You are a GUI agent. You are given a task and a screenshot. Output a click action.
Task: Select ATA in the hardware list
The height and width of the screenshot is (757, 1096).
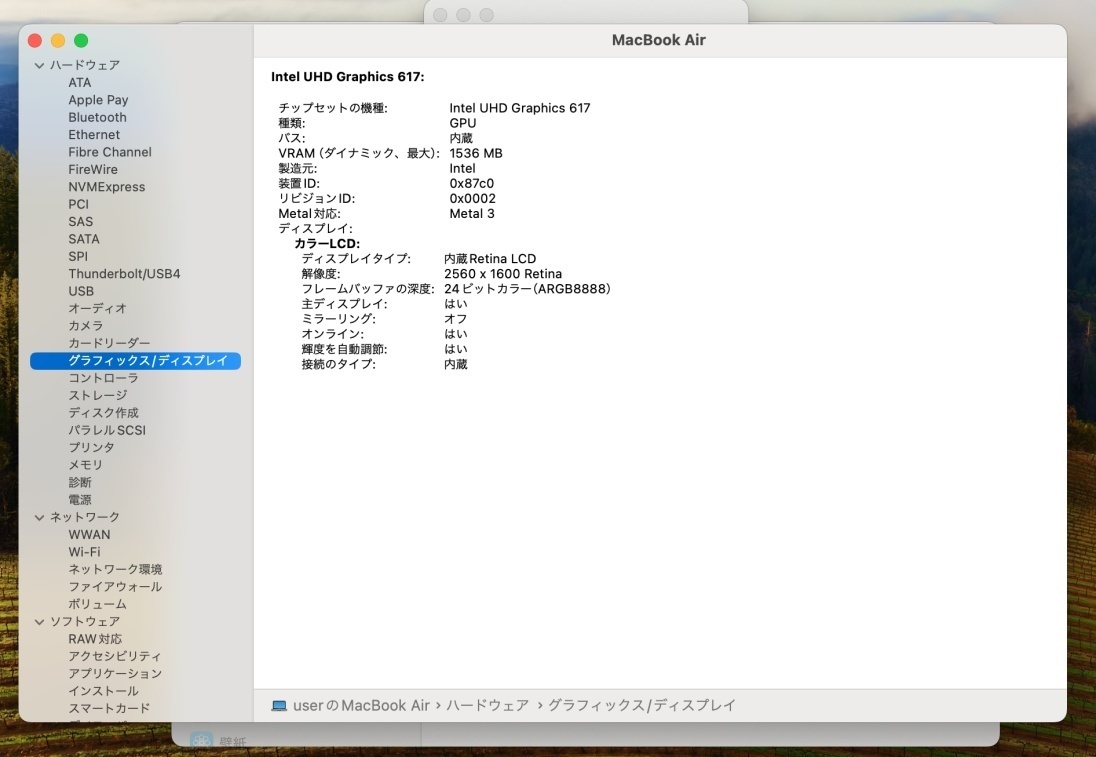tap(80, 82)
